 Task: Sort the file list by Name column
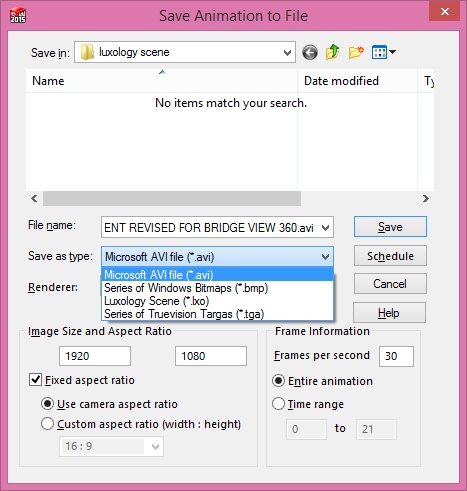tap(162, 81)
